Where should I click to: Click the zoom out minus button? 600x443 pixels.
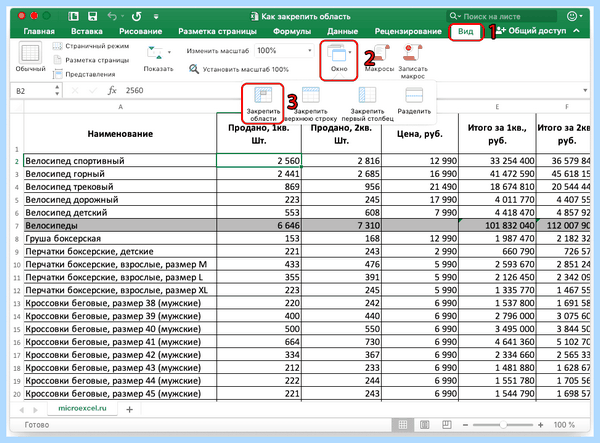click(x=465, y=425)
